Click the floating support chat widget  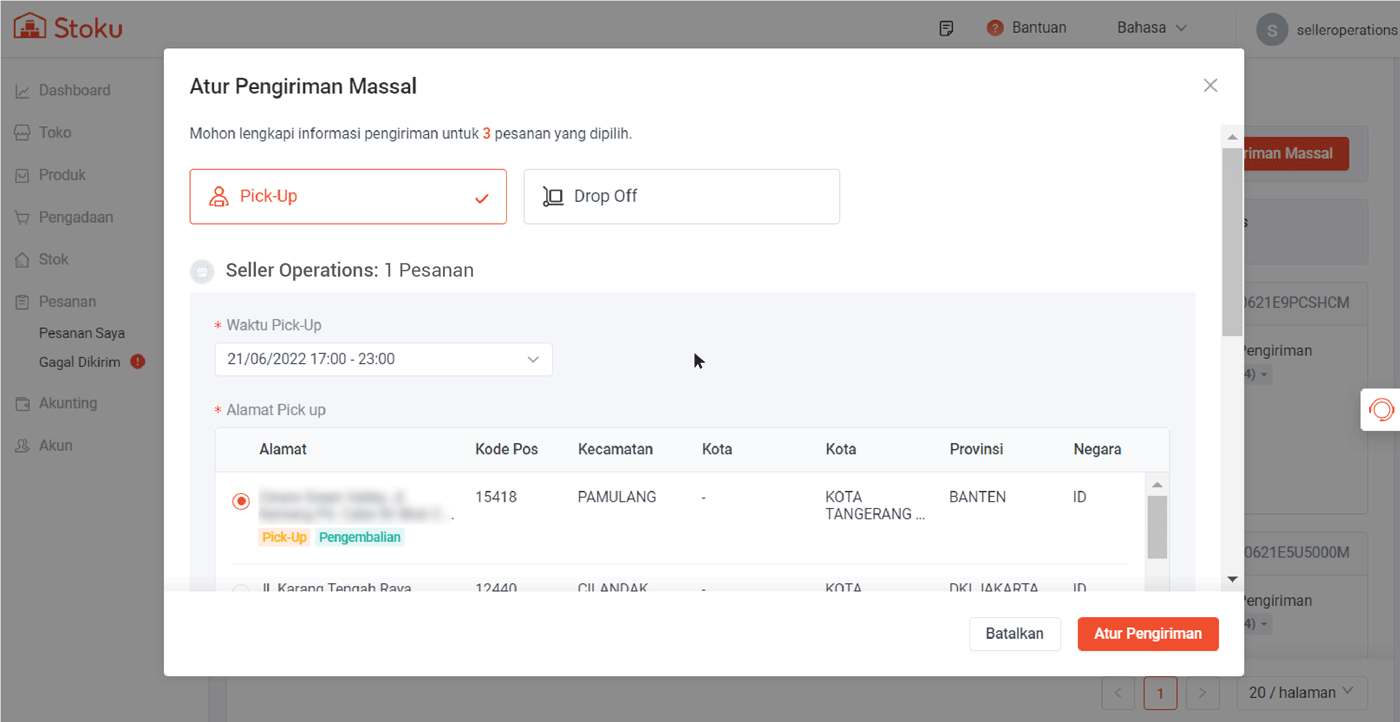tap(1381, 409)
